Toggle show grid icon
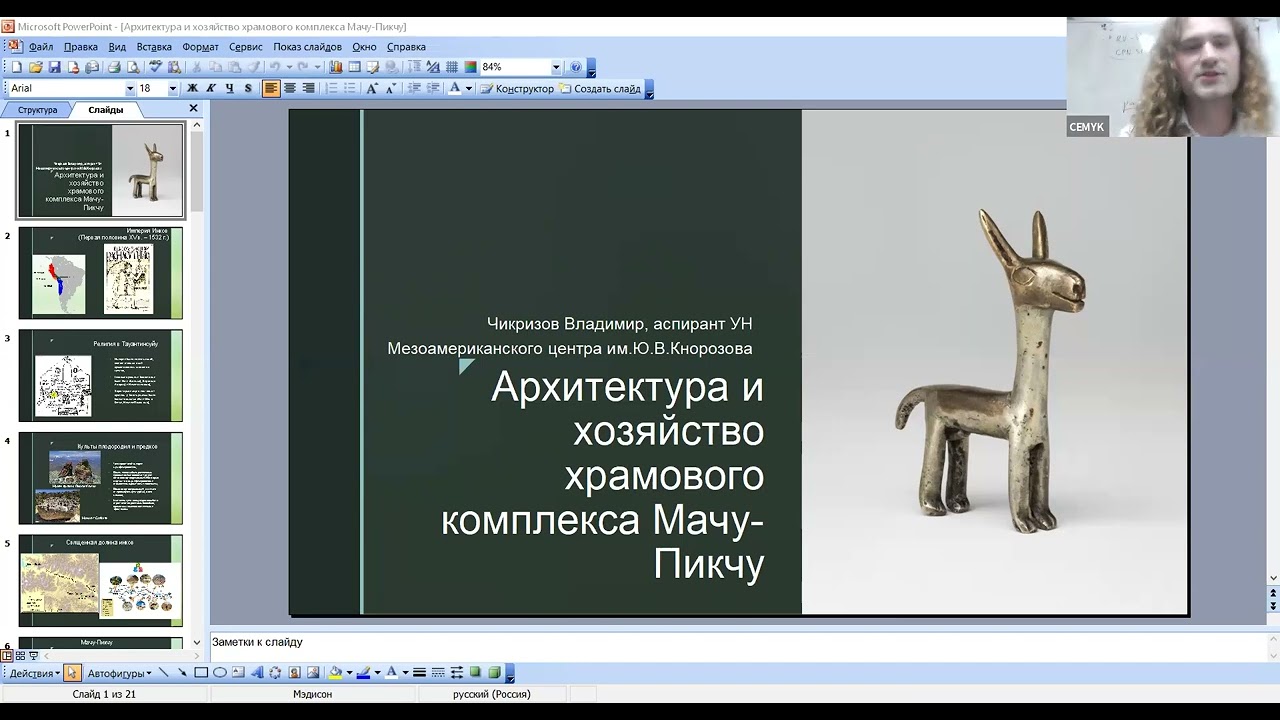 point(452,67)
